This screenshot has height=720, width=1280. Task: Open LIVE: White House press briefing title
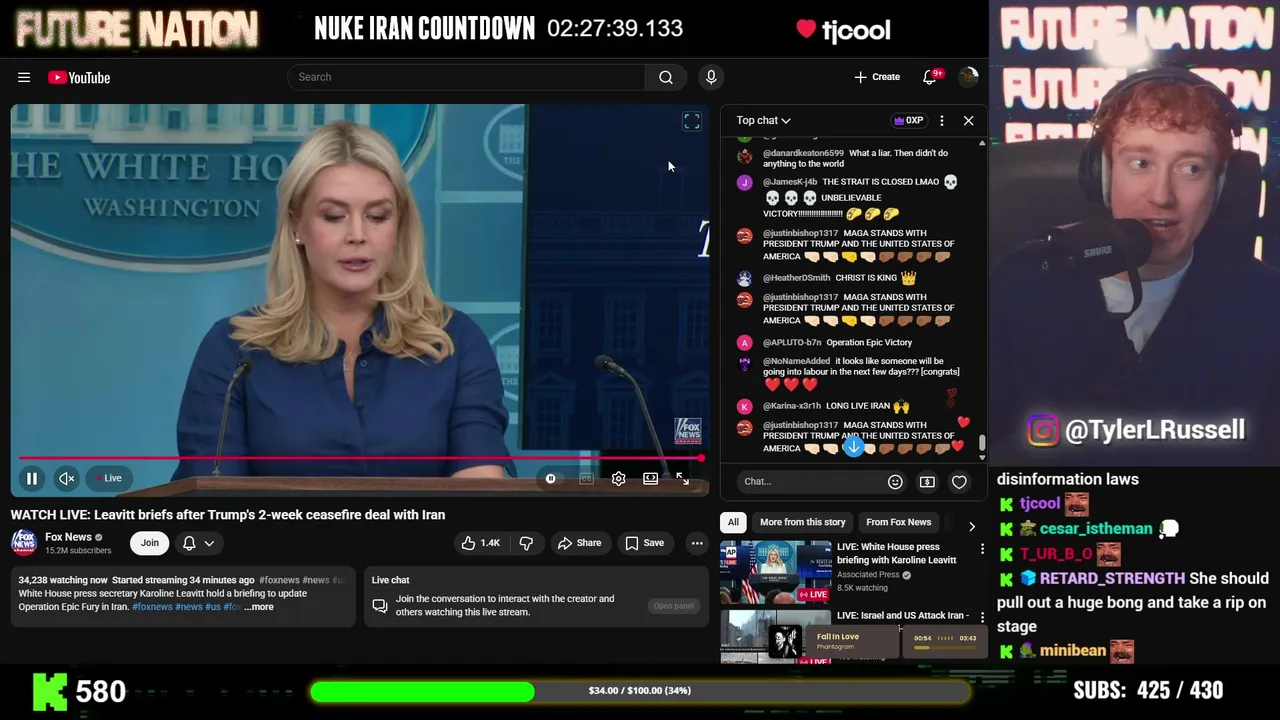pyautogui.click(x=897, y=553)
